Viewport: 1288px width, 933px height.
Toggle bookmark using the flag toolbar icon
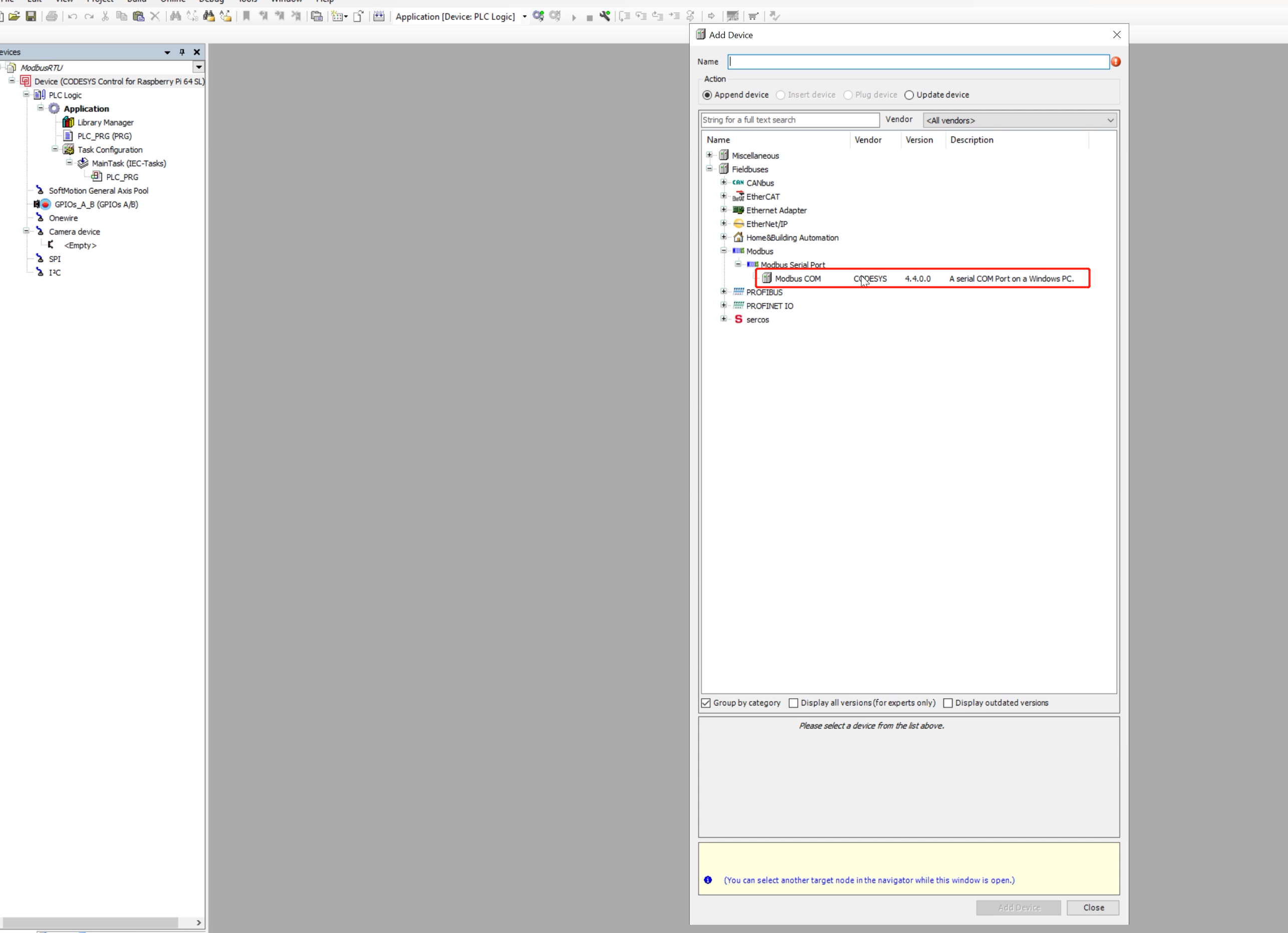click(x=246, y=17)
